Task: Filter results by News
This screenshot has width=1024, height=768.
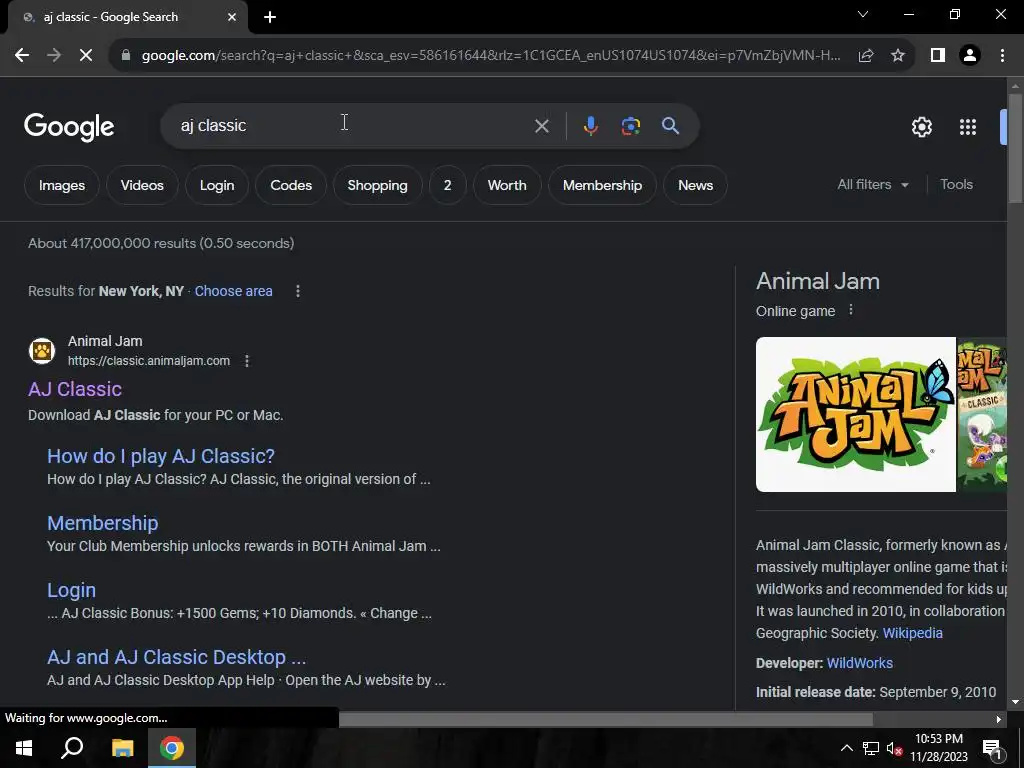Action: (x=695, y=185)
